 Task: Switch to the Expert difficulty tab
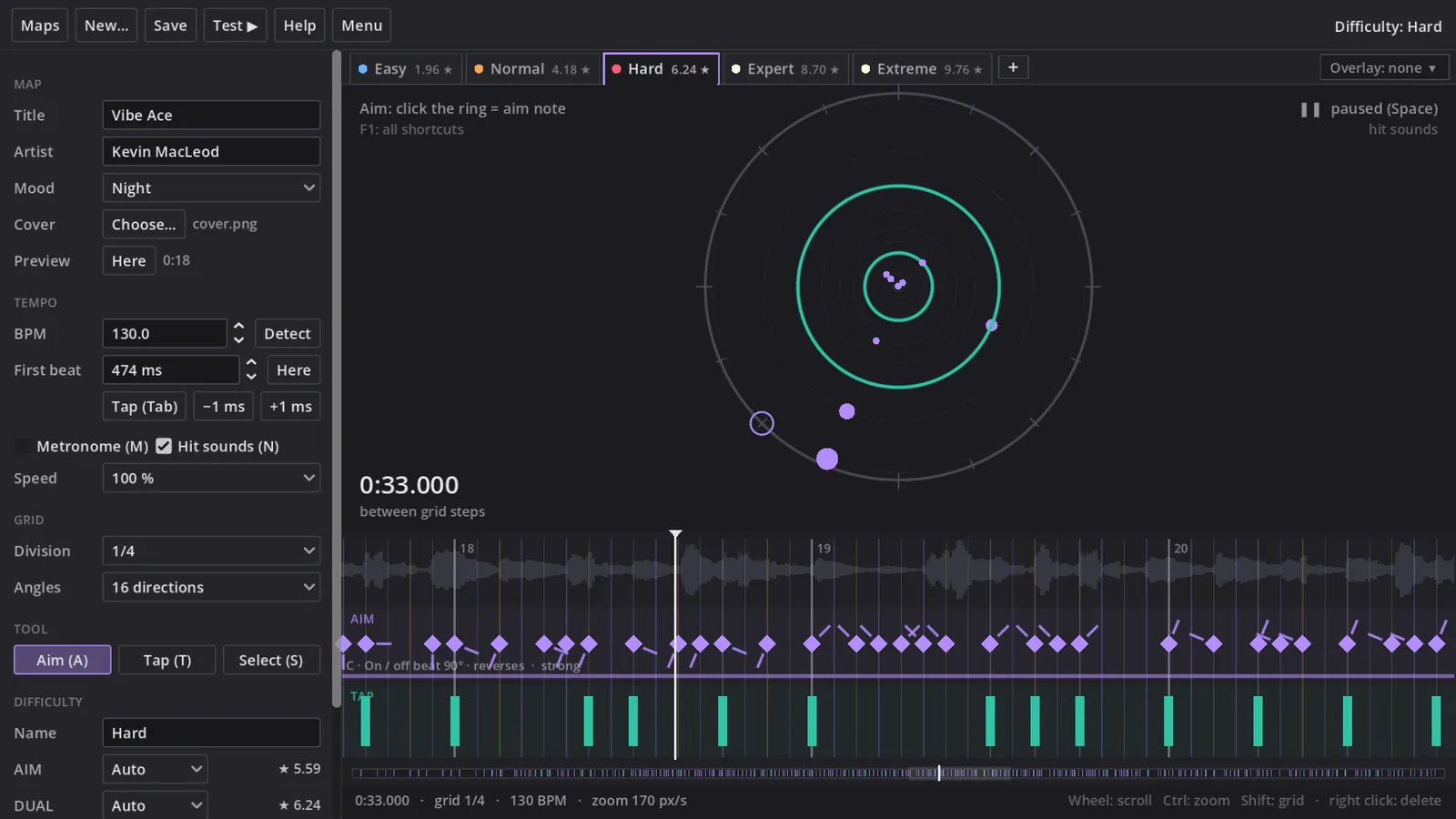click(786, 69)
